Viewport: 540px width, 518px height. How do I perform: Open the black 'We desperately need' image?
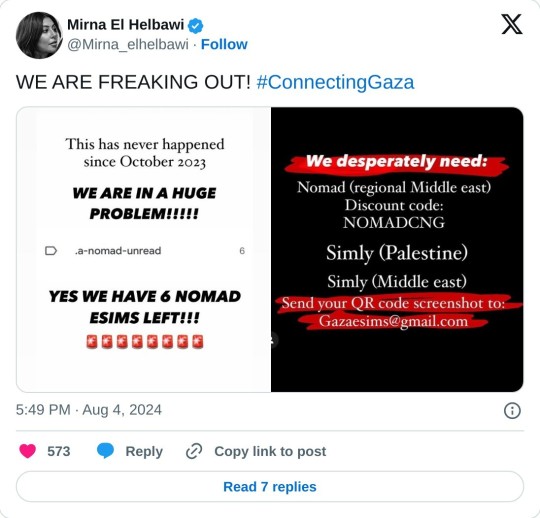397,249
